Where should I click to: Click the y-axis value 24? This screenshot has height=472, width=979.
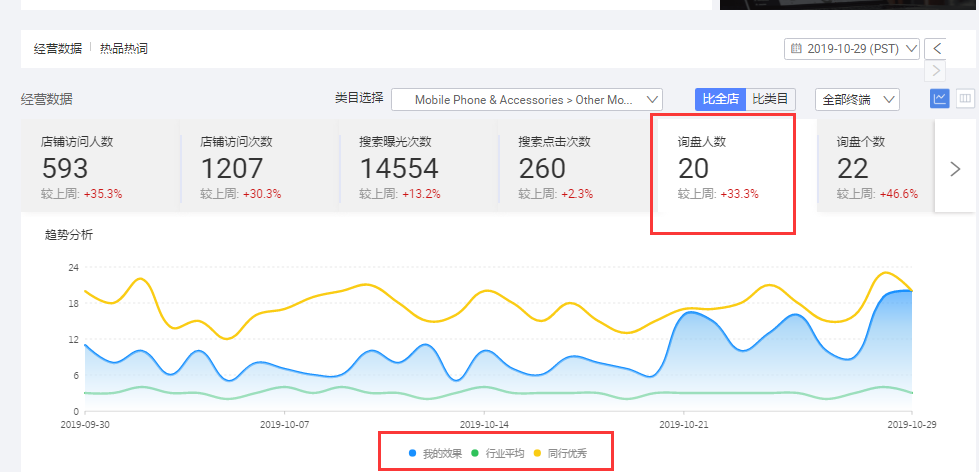(73, 267)
